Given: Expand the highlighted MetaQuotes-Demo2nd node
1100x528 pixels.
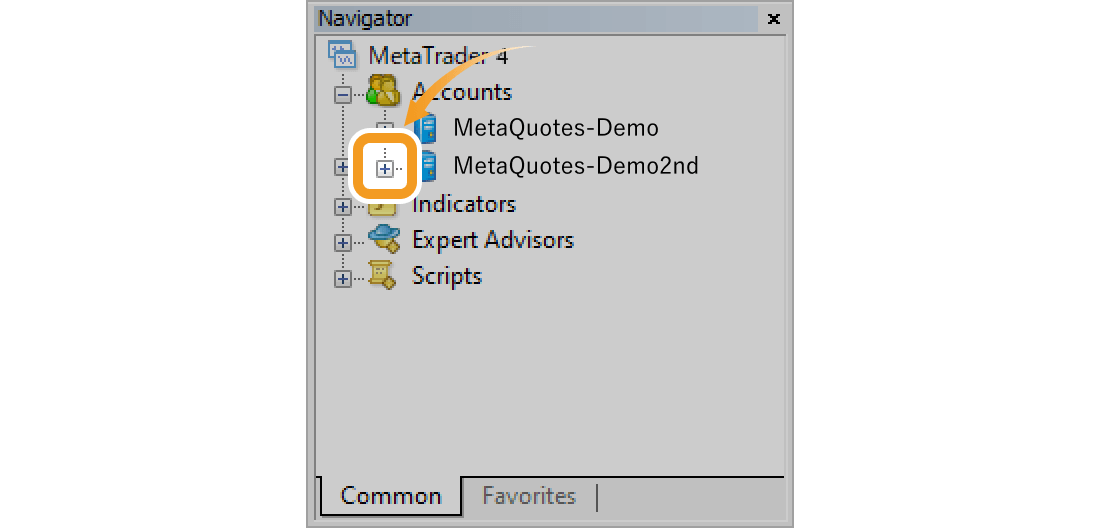Looking at the screenshot, I should [384, 169].
